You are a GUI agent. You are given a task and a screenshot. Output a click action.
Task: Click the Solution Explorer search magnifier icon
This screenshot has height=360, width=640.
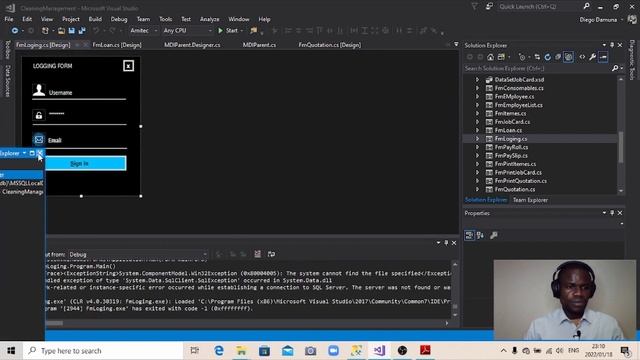pos(615,69)
